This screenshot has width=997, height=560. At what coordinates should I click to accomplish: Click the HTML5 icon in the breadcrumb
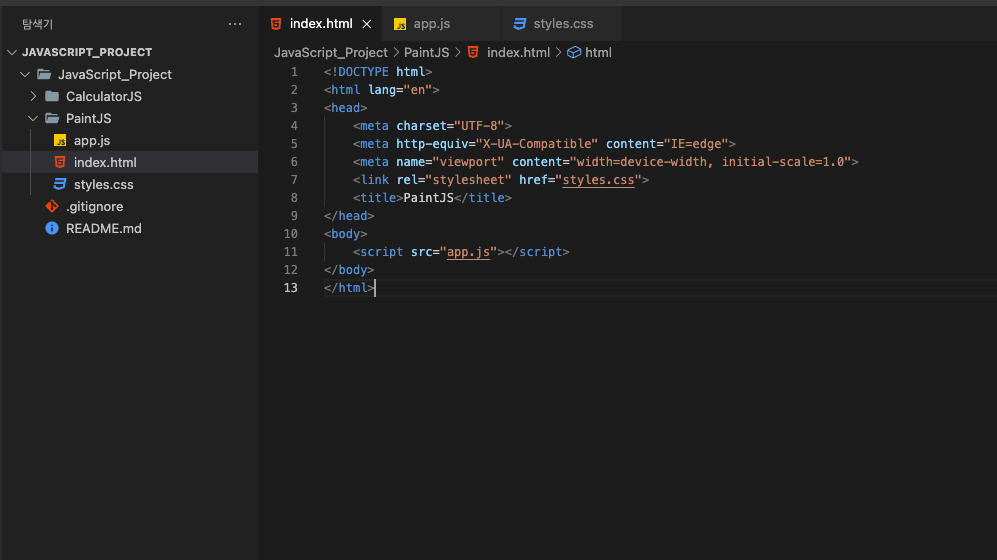(x=473, y=52)
